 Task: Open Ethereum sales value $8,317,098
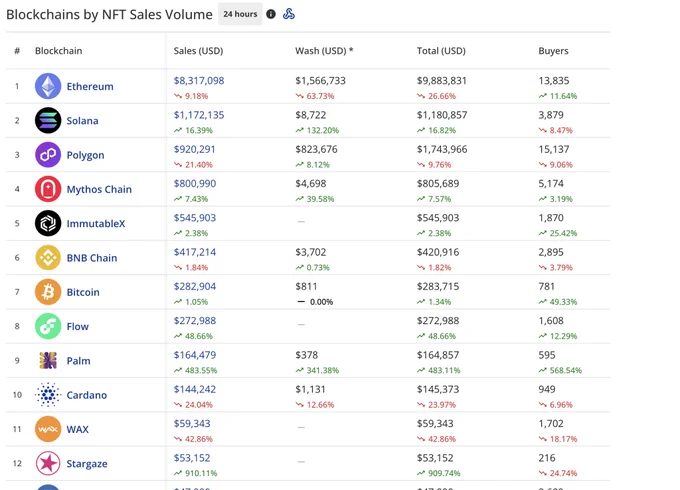(199, 81)
